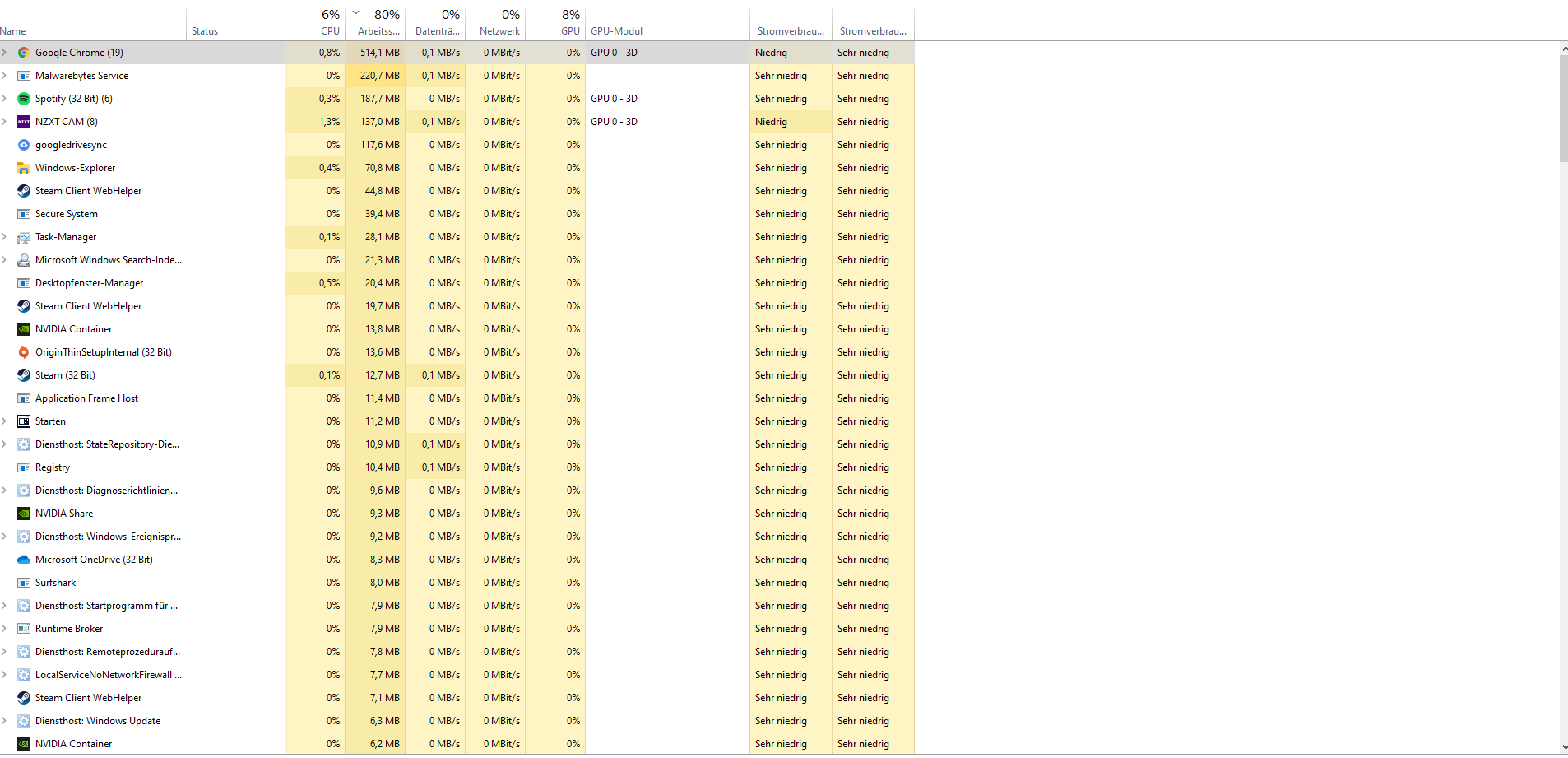Click the NVIDIA Share icon
The width and height of the screenshot is (1568, 758).
pos(24,514)
